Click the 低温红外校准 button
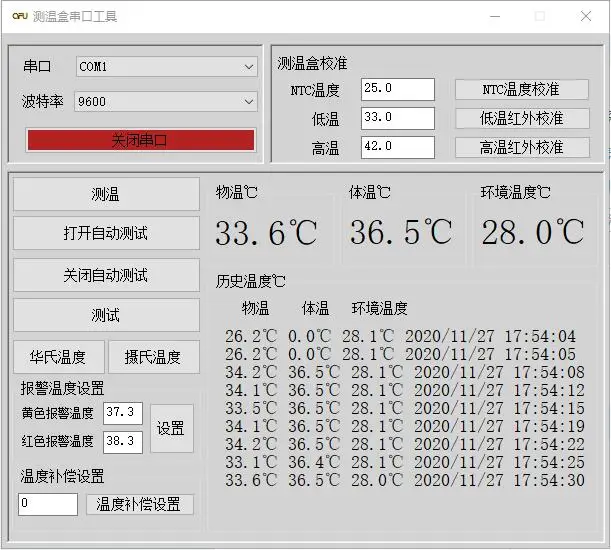 [x=522, y=118]
